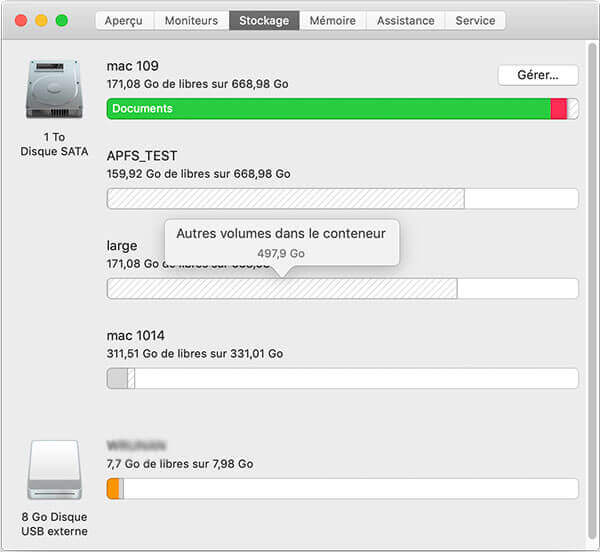This screenshot has width=600, height=552.
Task: Click the vertical scrollbar on the right
Action: tap(592, 291)
